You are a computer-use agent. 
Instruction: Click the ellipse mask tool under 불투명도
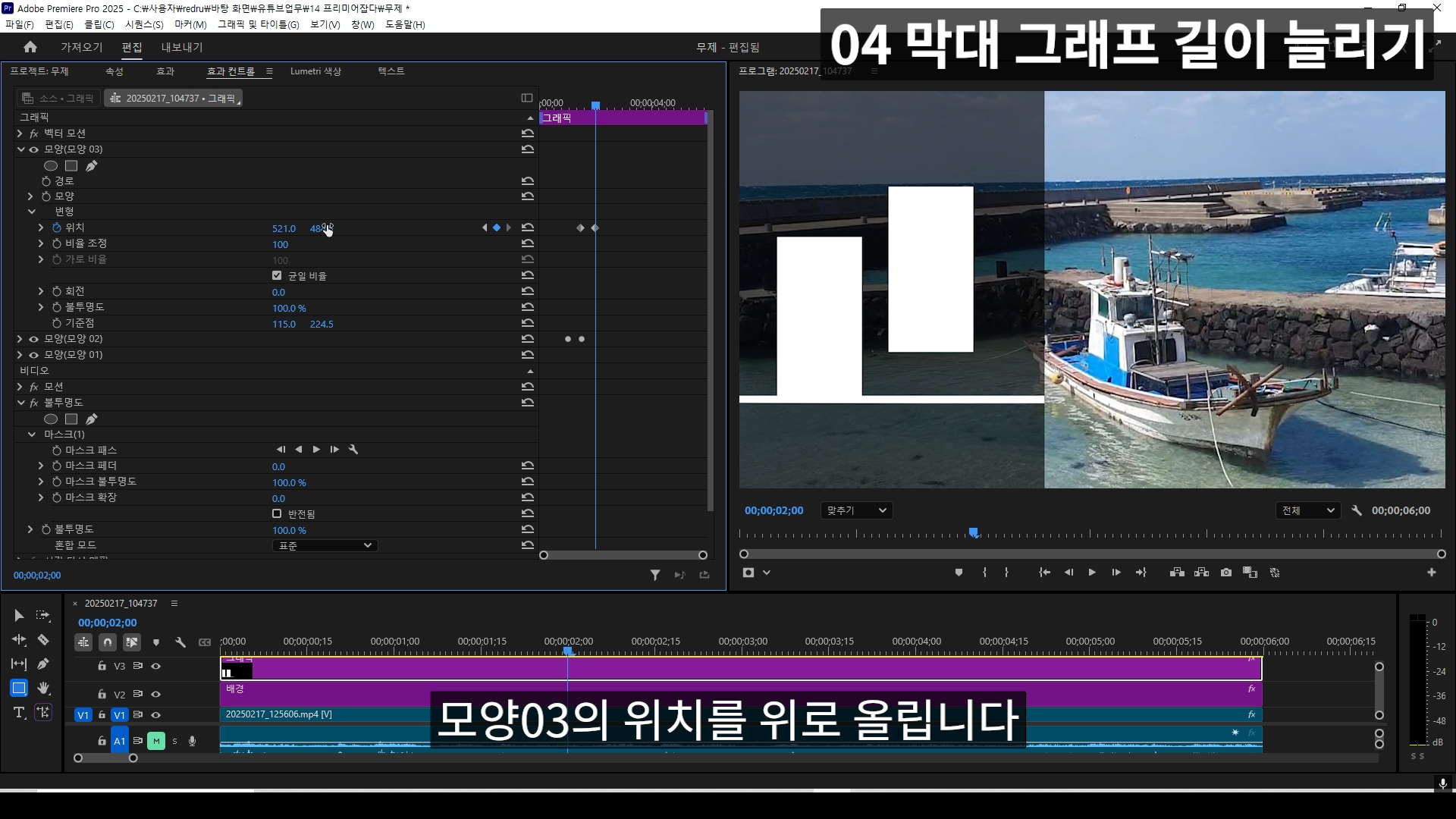(51, 419)
